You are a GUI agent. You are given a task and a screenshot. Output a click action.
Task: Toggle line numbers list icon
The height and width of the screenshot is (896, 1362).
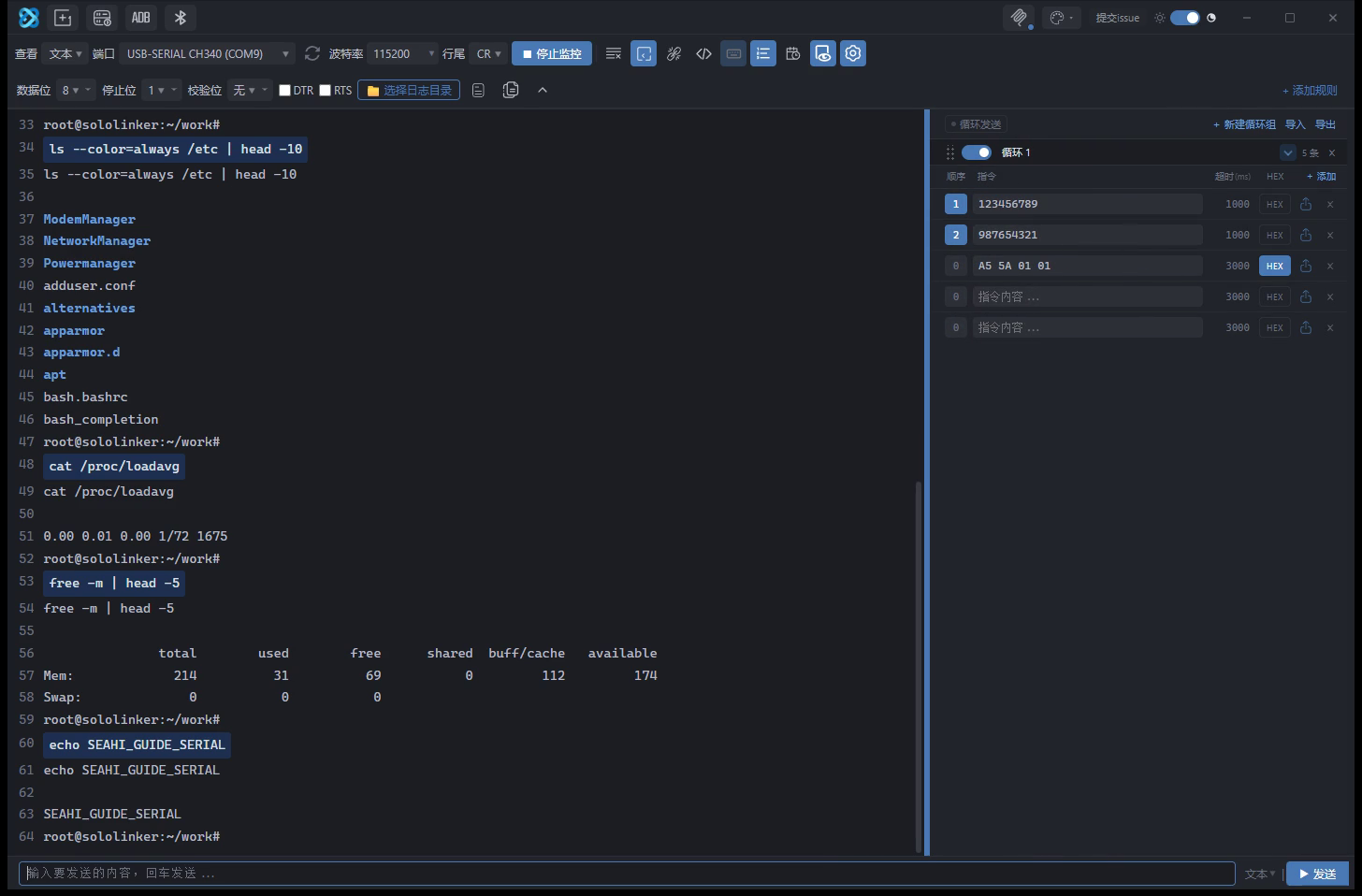click(763, 54)
